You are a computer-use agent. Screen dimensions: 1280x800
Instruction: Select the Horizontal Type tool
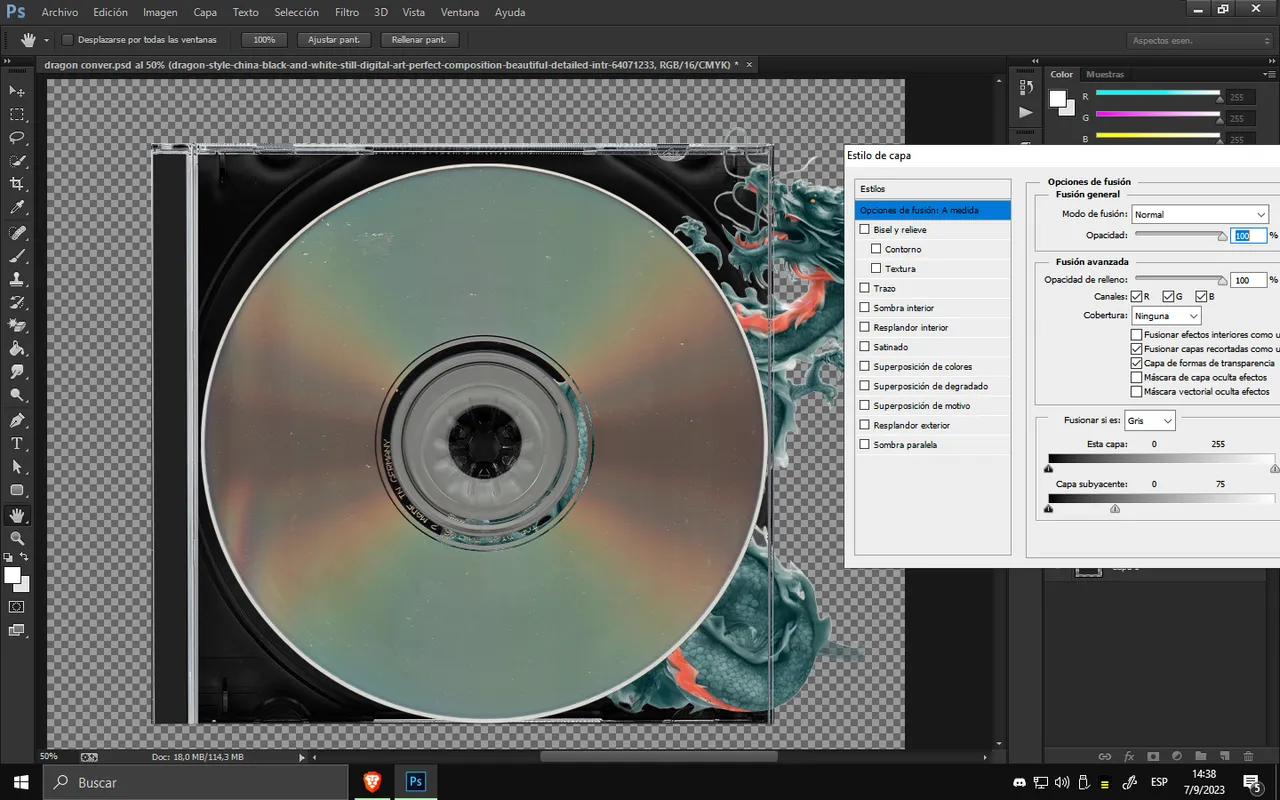click(17, 443)
